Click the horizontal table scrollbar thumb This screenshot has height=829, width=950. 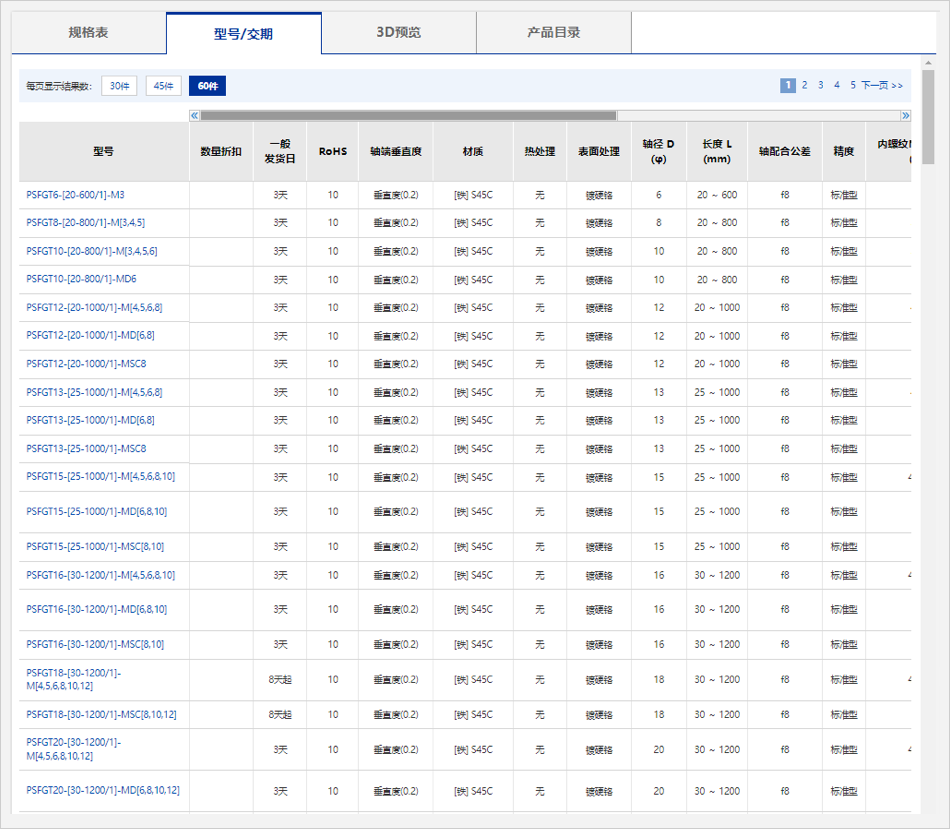pos(408,116)
